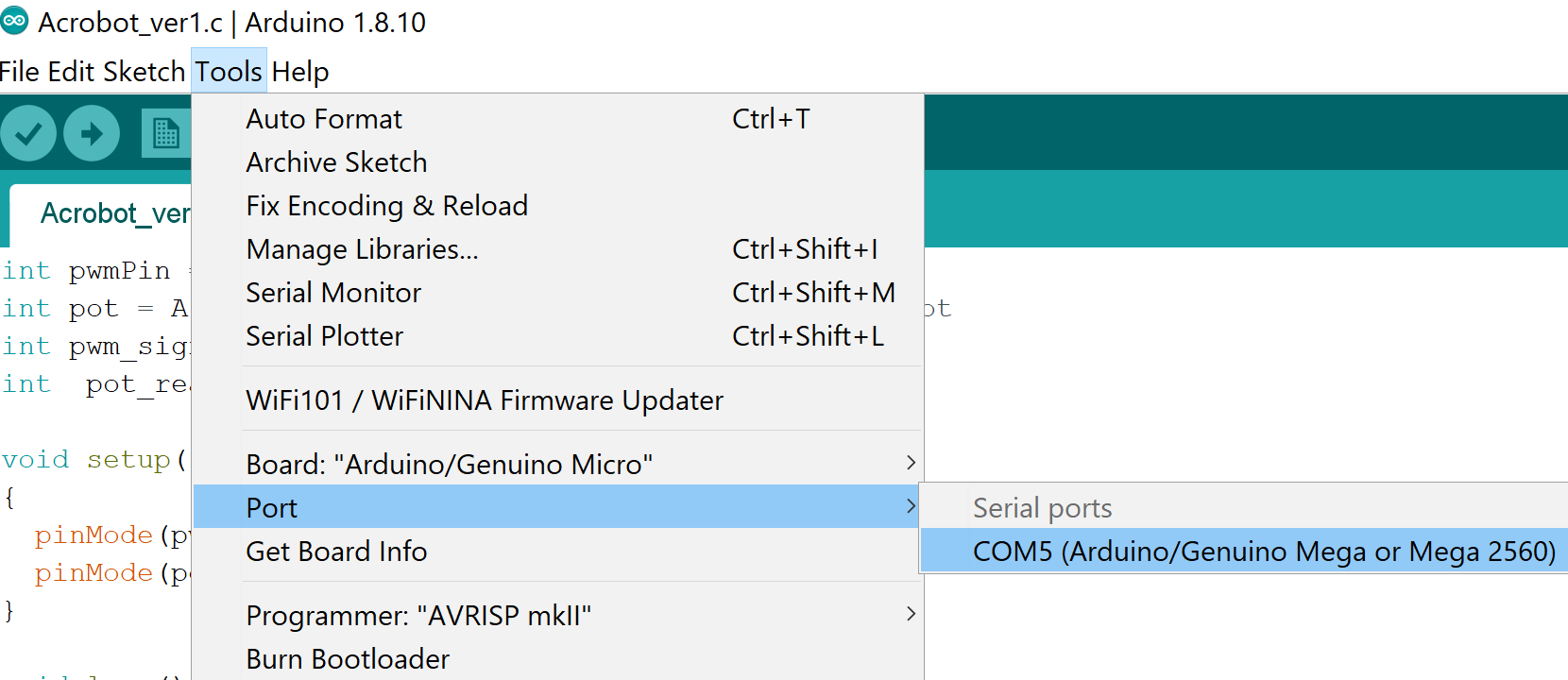Screen dimensions: 1568x680
Task: Open the Edit menu
Action: coord(71,71)
